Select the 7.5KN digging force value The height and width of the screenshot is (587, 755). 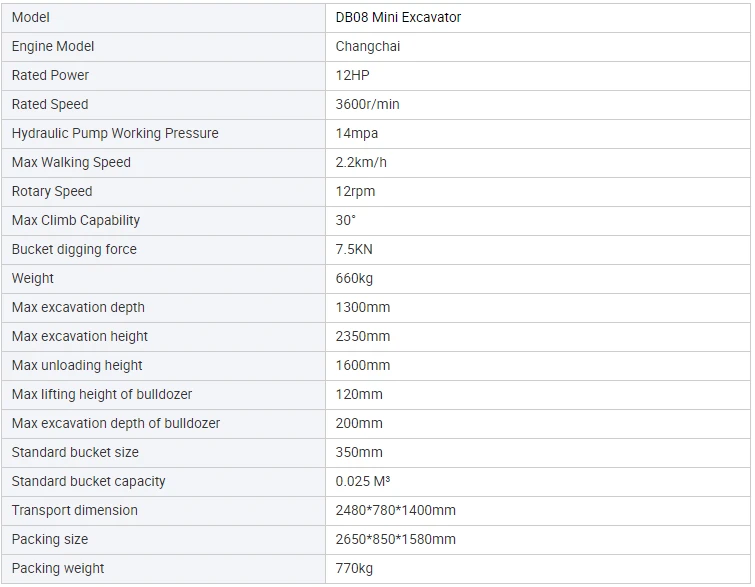(x=354, y=249)
